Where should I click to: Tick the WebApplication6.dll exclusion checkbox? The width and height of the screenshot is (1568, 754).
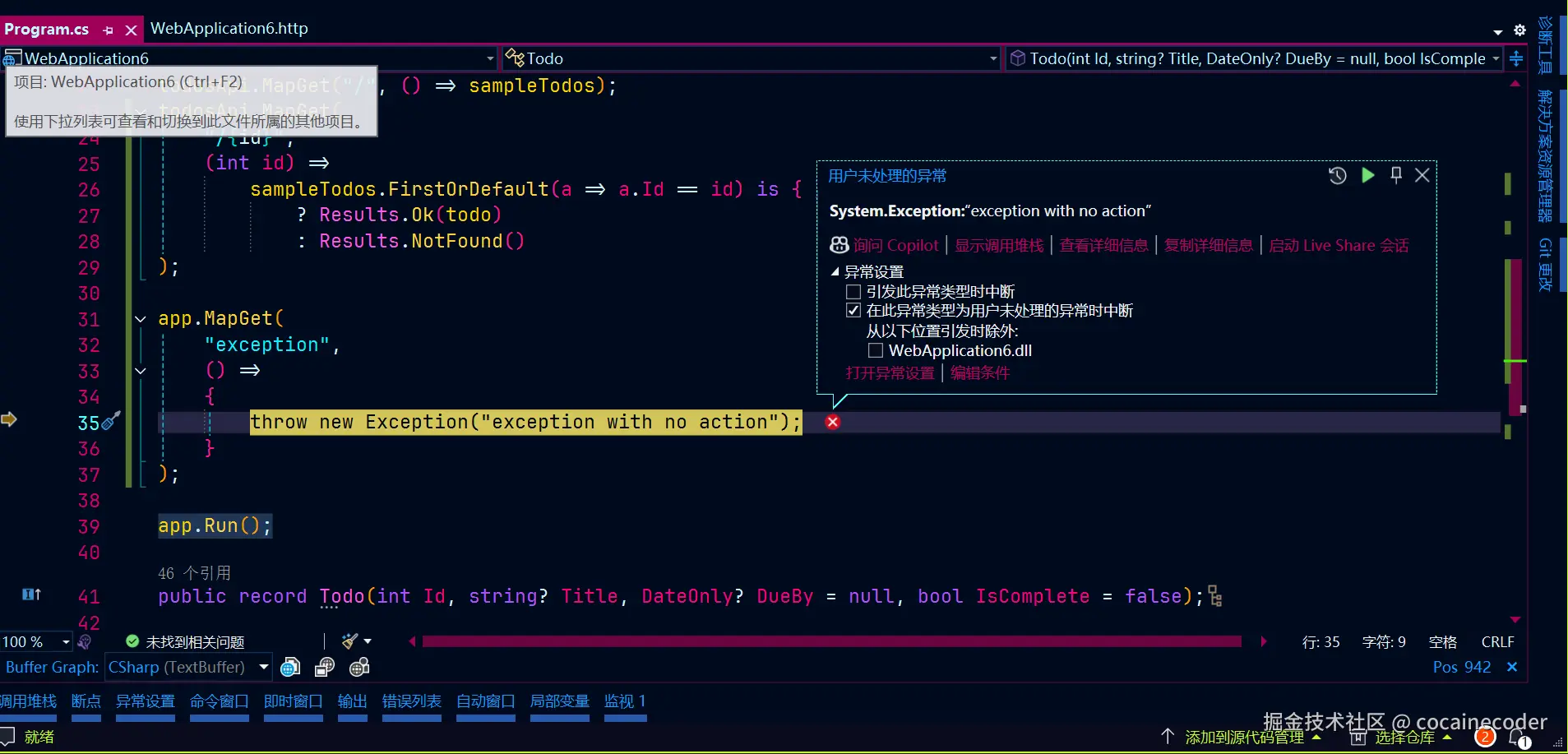pyautogui.click(x=876, y=351)
